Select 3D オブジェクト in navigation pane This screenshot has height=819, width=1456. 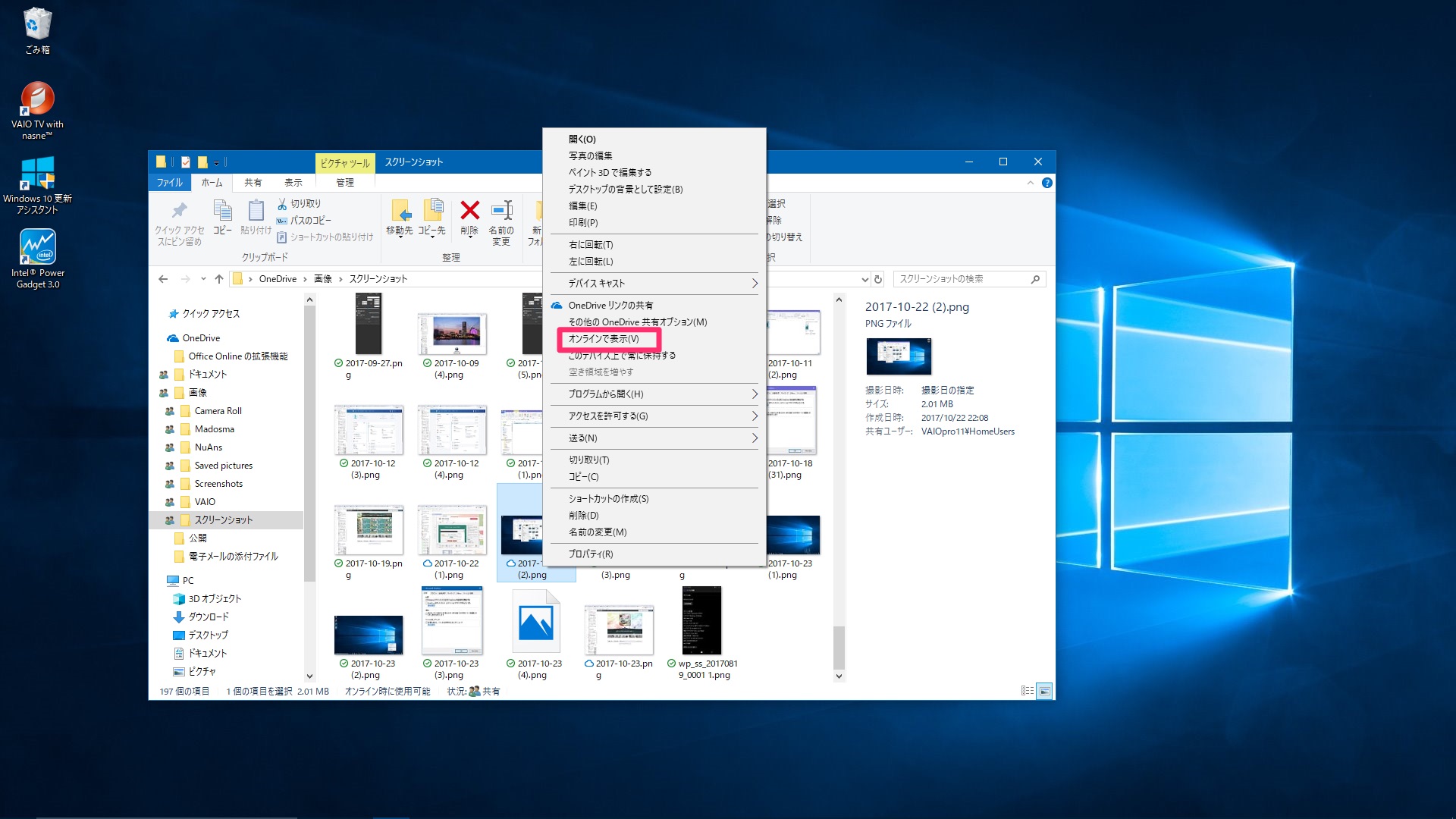[215, 599]
